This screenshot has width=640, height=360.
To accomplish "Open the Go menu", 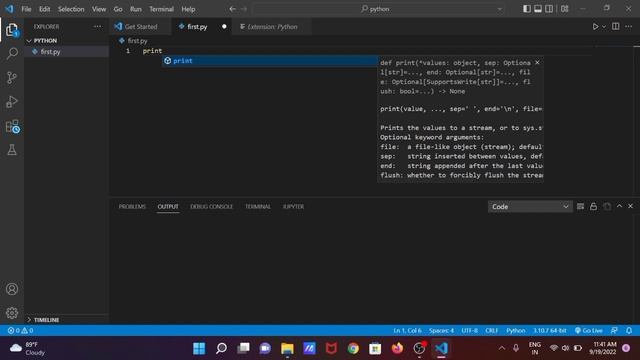I will coord(118,9).
